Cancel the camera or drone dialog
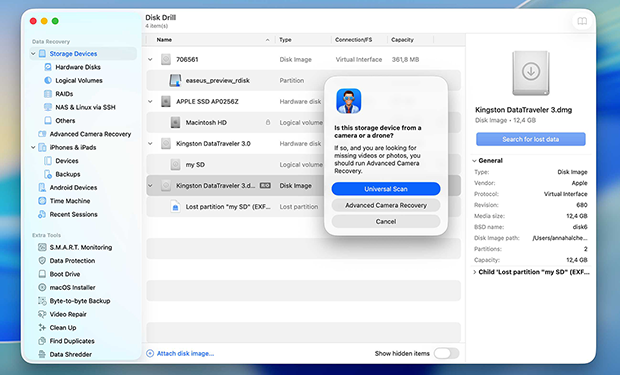Image resolution: width=620 pixels, height=375 pixels. 386,222
